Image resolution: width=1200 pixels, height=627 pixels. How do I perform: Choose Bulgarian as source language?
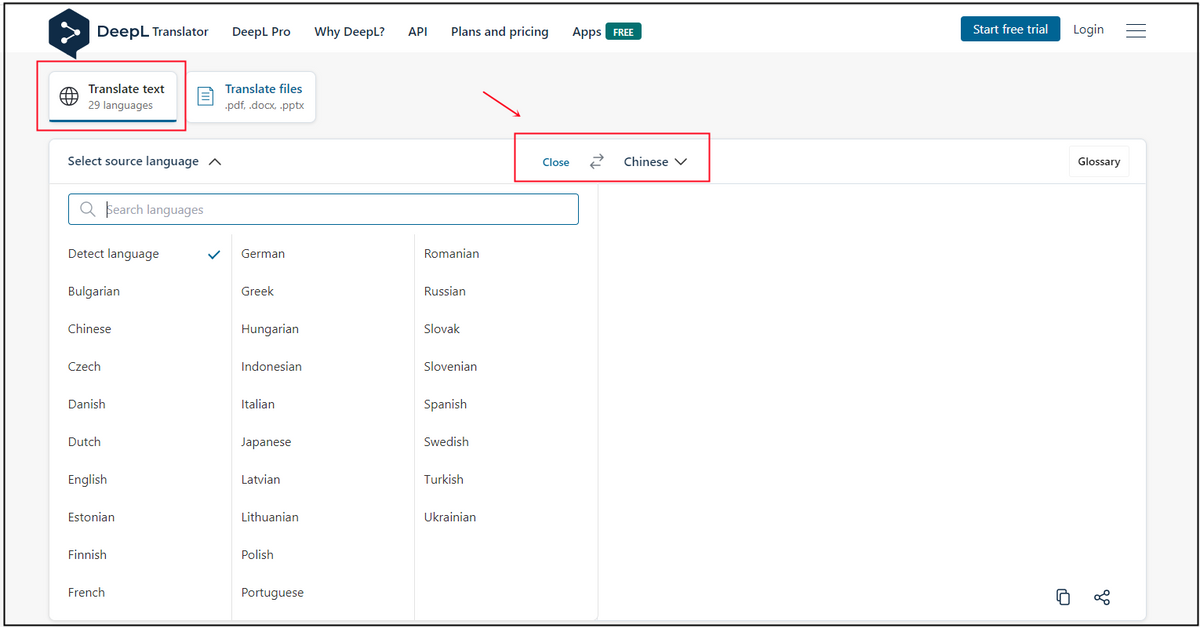click(94, 291)
